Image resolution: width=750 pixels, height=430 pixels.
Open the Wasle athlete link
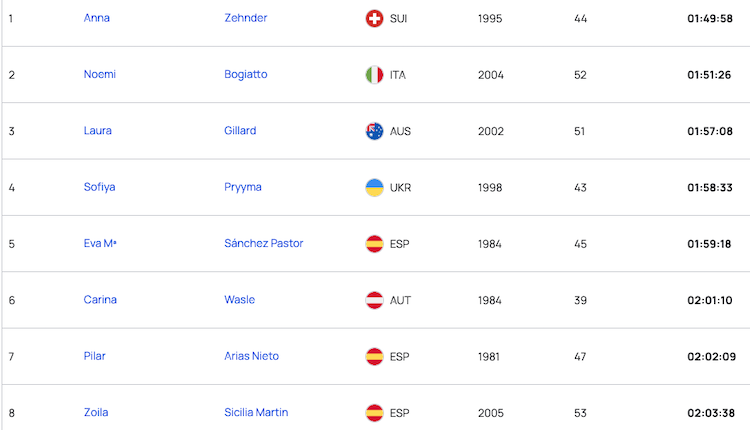tap(240, 299)
